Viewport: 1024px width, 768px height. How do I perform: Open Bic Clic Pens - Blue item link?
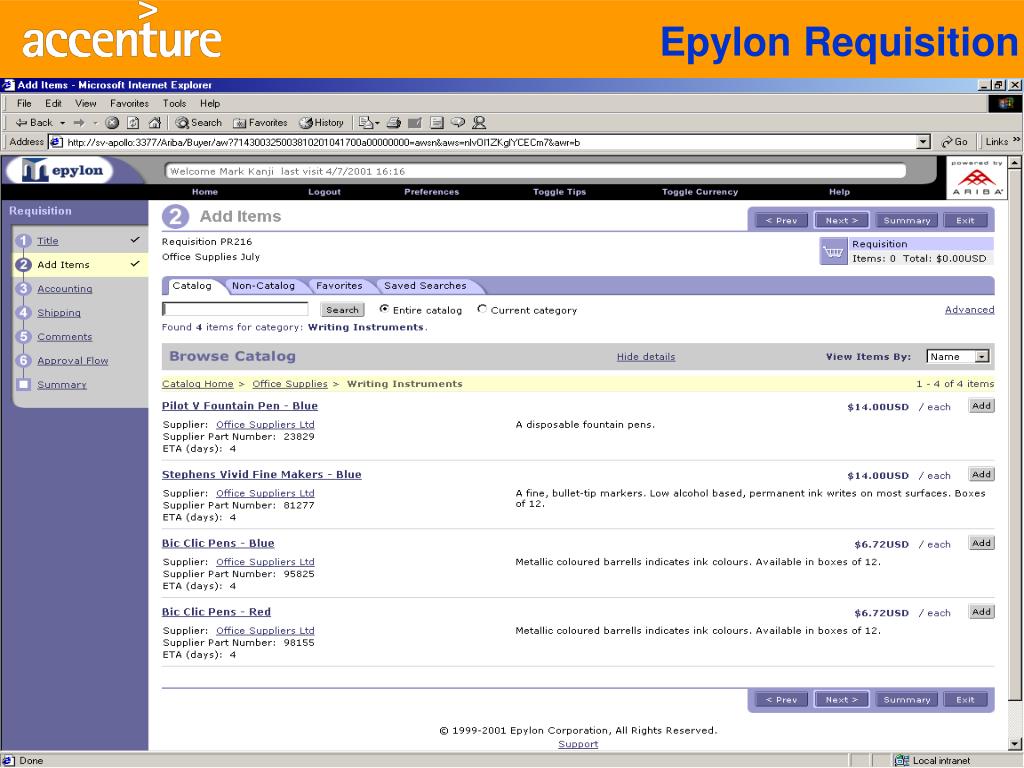(218, 543)
